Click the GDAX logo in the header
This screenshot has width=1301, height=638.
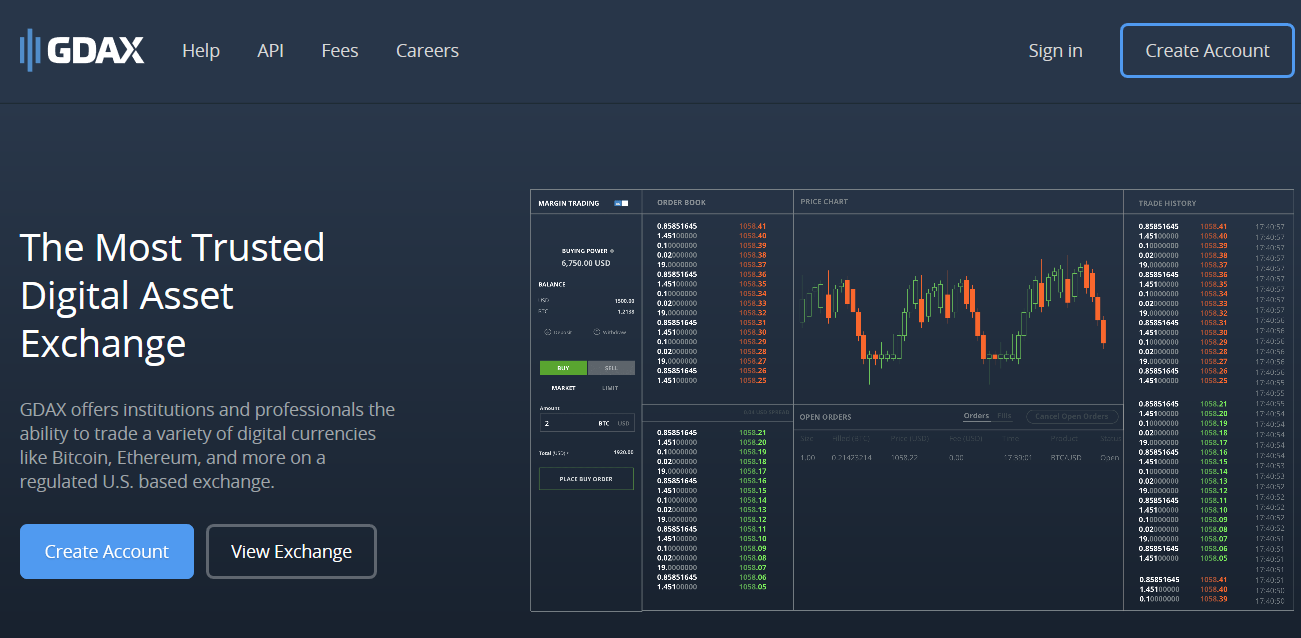[82, 51]
